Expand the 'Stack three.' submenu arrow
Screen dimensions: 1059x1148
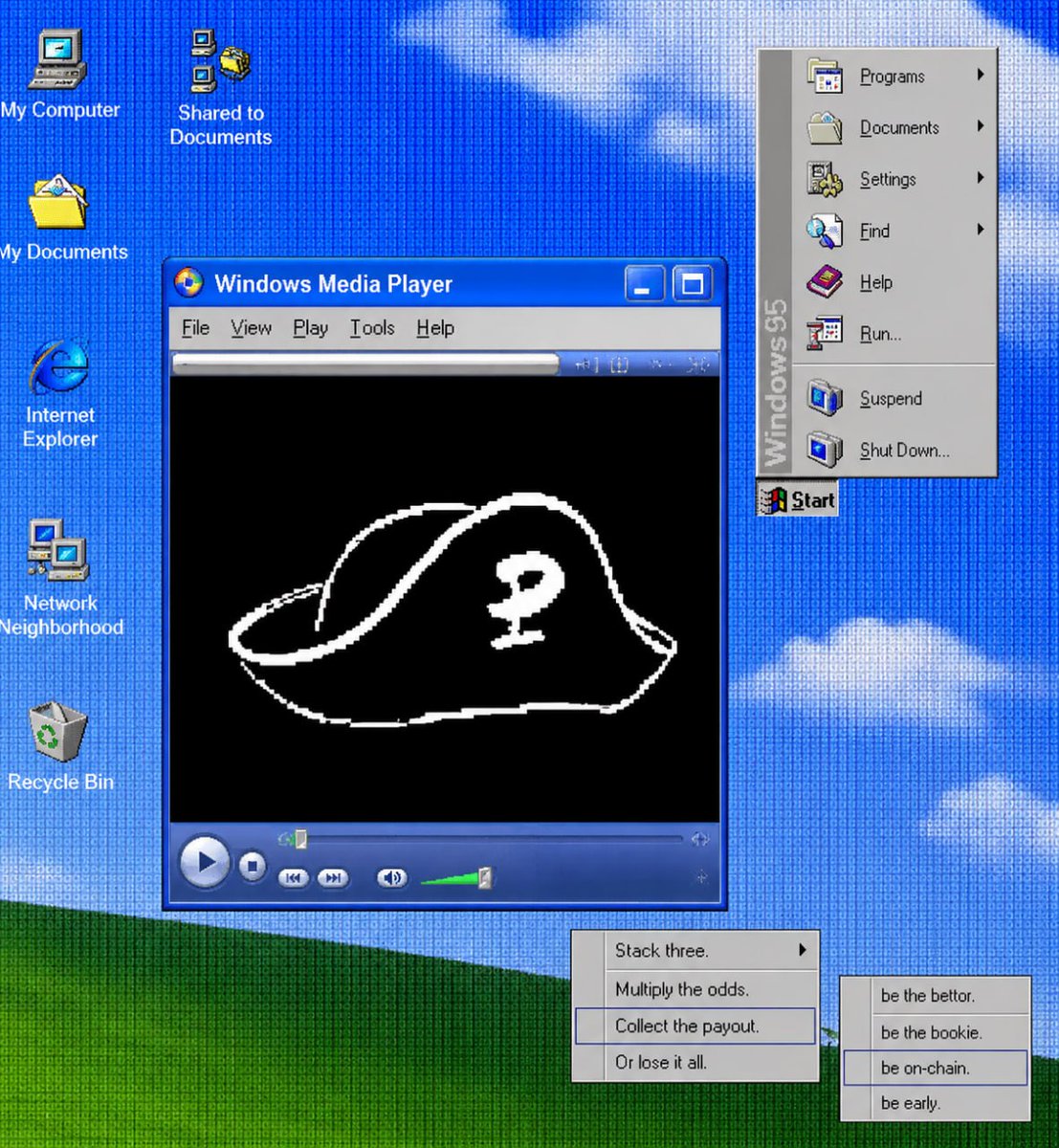point(803,950)
